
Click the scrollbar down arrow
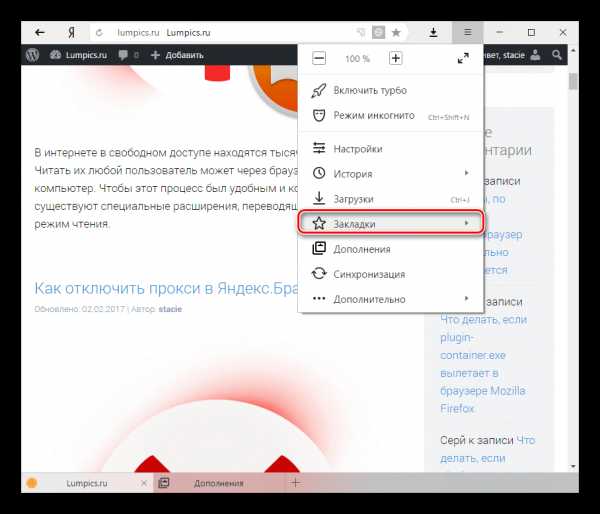click(573, 466)
